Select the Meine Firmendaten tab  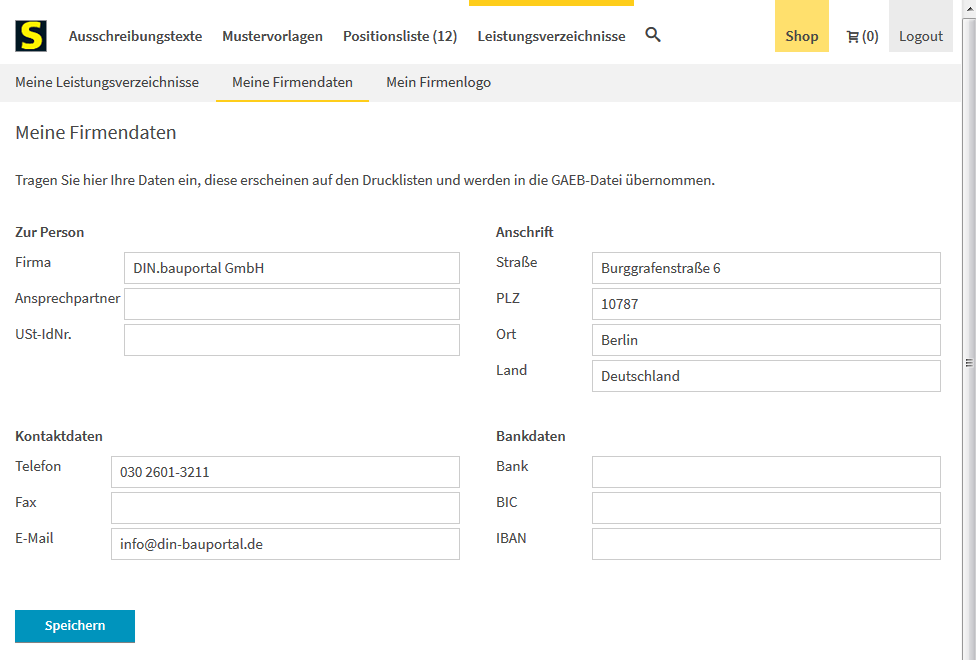[291, 82]
